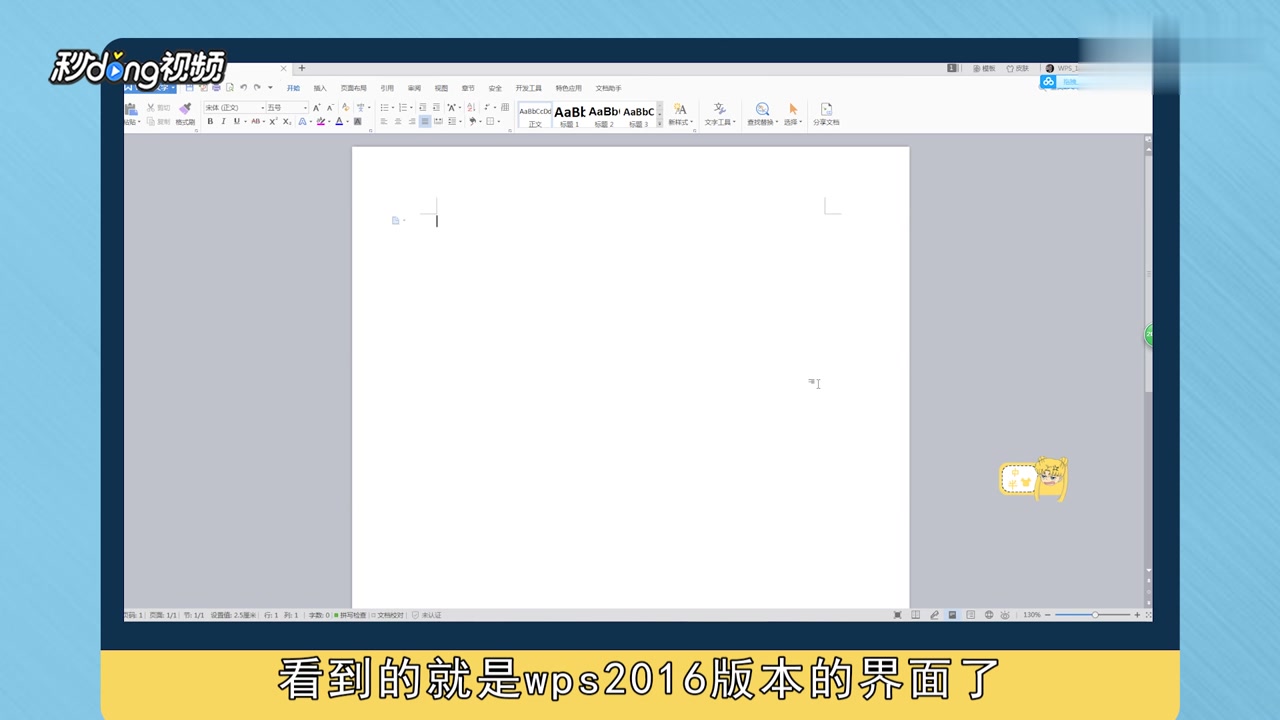Apply Superscript X² formatting

point(273,121)
